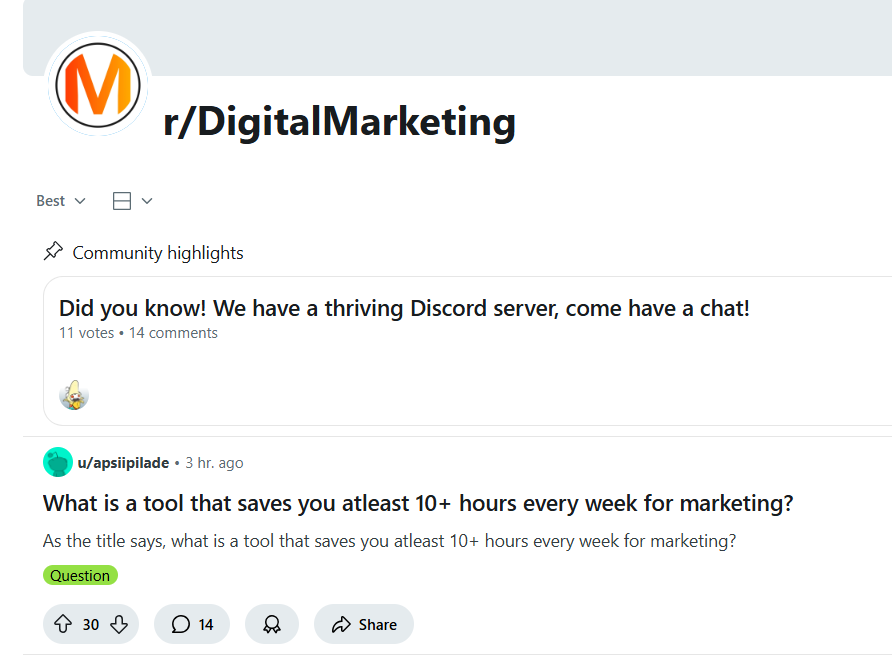Image resolution: width=892 pixels, height=670 pixels.
Task: Click the Share arrow icon
Action: [x=341, y=624]
